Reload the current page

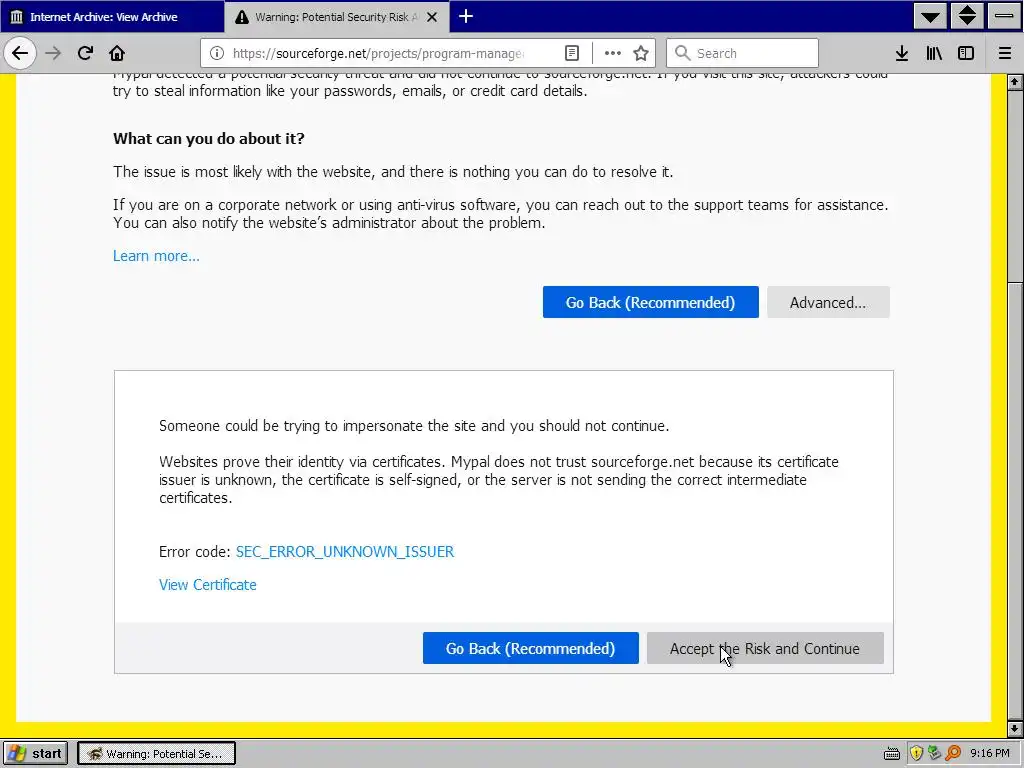[85, 53]
